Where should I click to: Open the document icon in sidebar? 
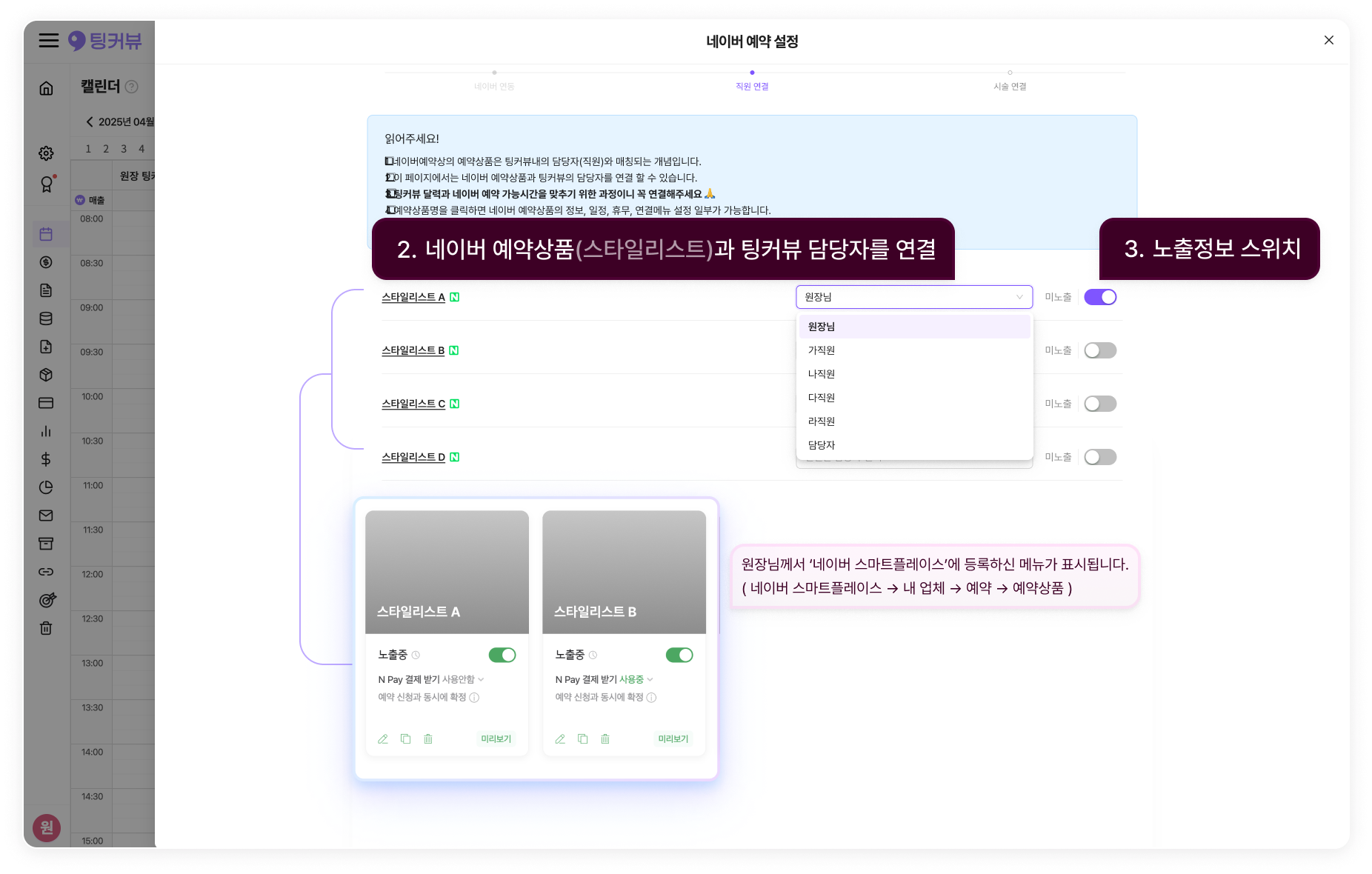coord(46,290)
